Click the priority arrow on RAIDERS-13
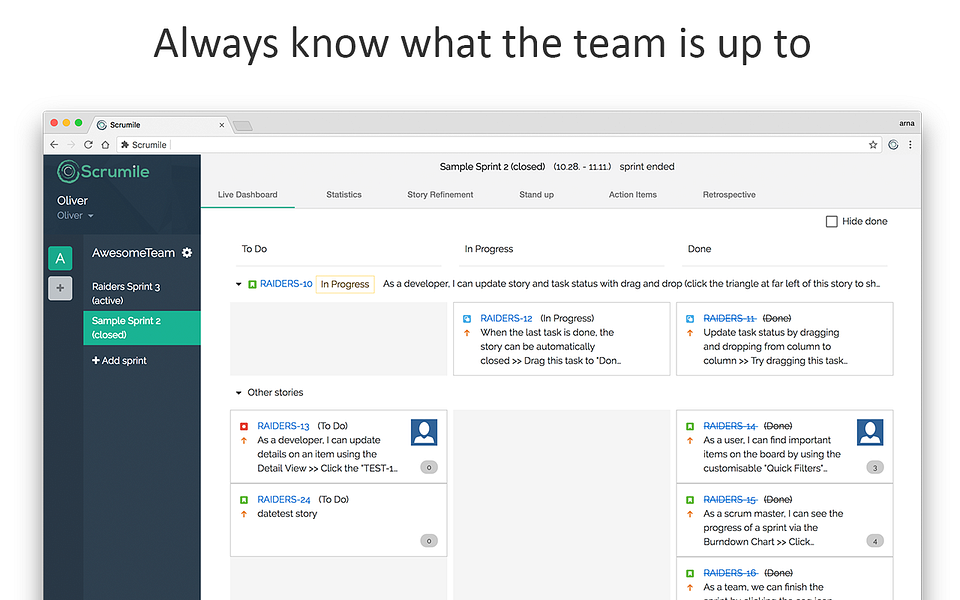Image resolution: width=960 pixels, height=600 pixels. pyautogui.click(x=244, y=440)
